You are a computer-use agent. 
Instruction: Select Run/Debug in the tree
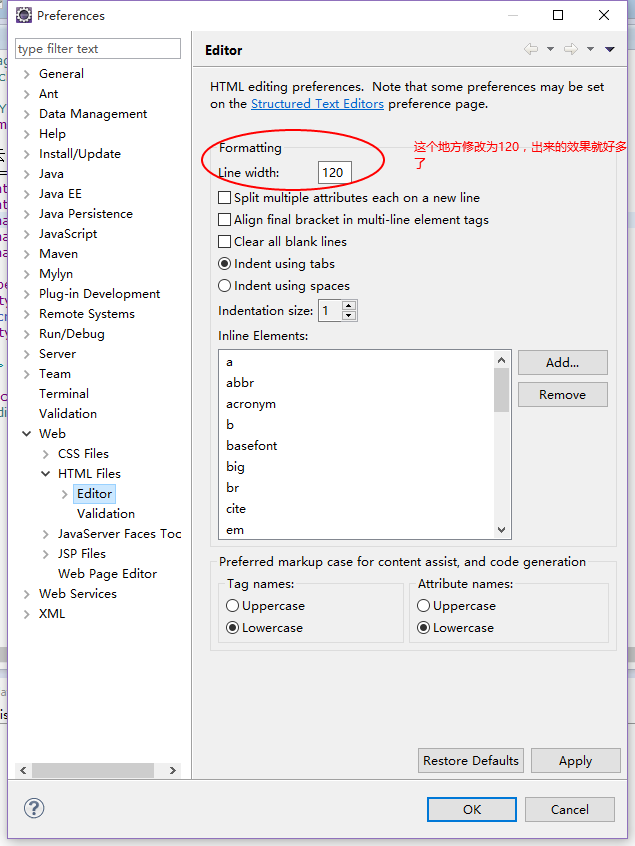tap(72, 334)
